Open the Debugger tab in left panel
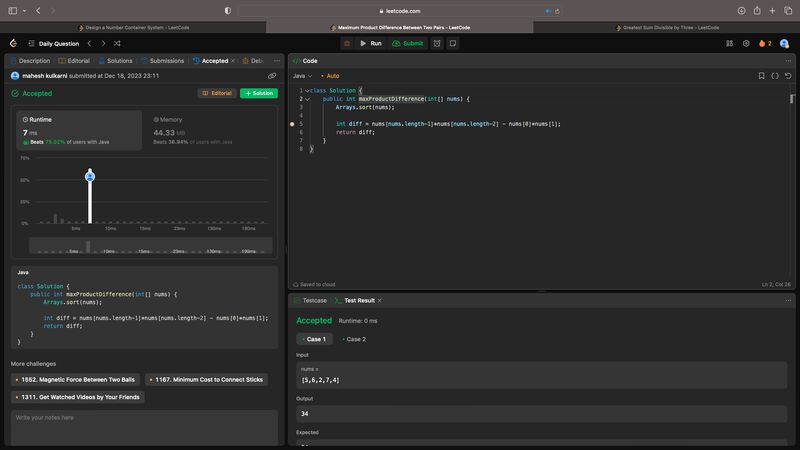 [253, 61]
